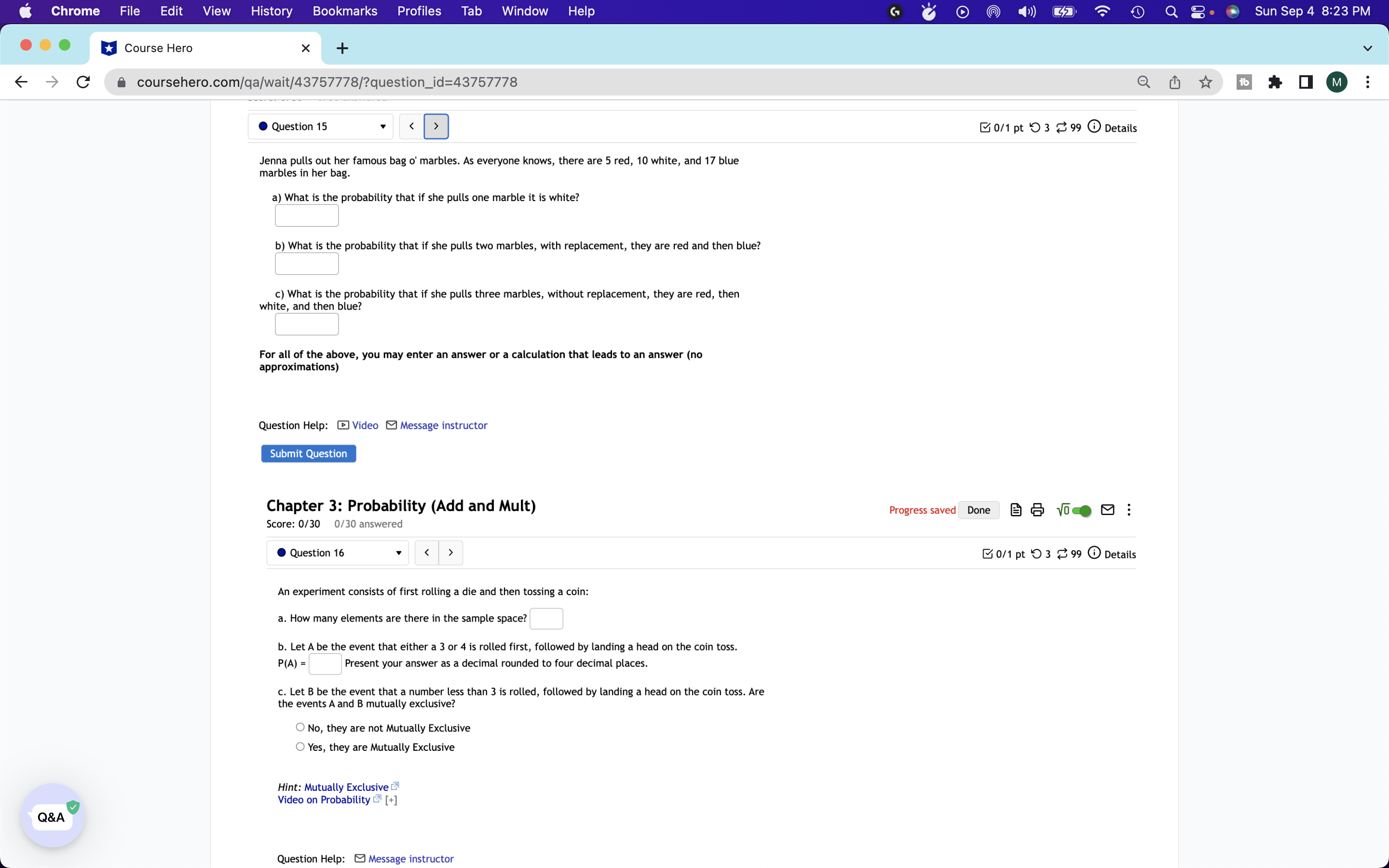Click the Submit Question button

(308, 453)
